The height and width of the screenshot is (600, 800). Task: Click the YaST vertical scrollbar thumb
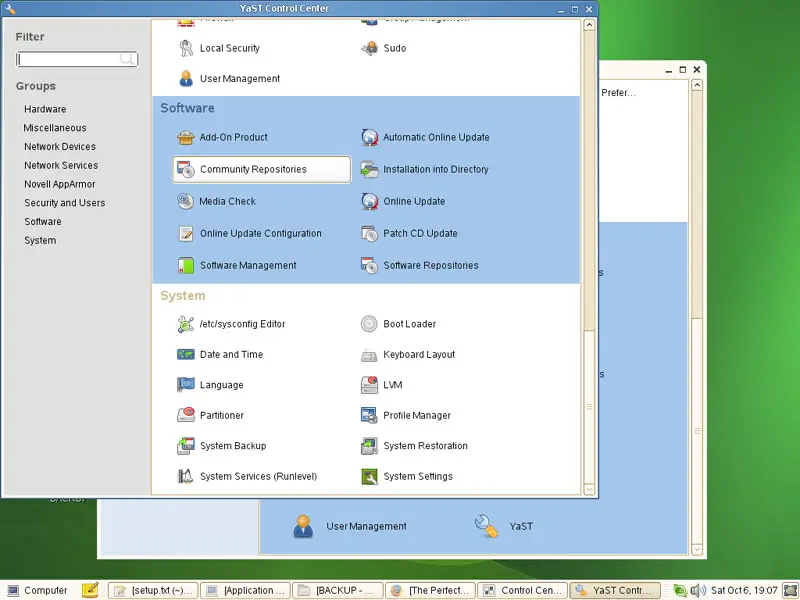589,407
